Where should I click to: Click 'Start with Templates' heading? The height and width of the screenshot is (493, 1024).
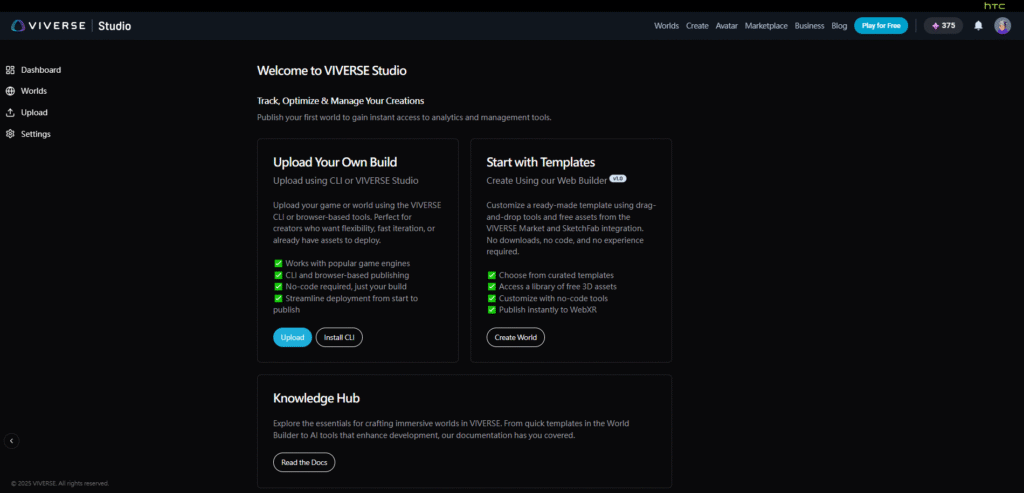[x=541, y=162]
